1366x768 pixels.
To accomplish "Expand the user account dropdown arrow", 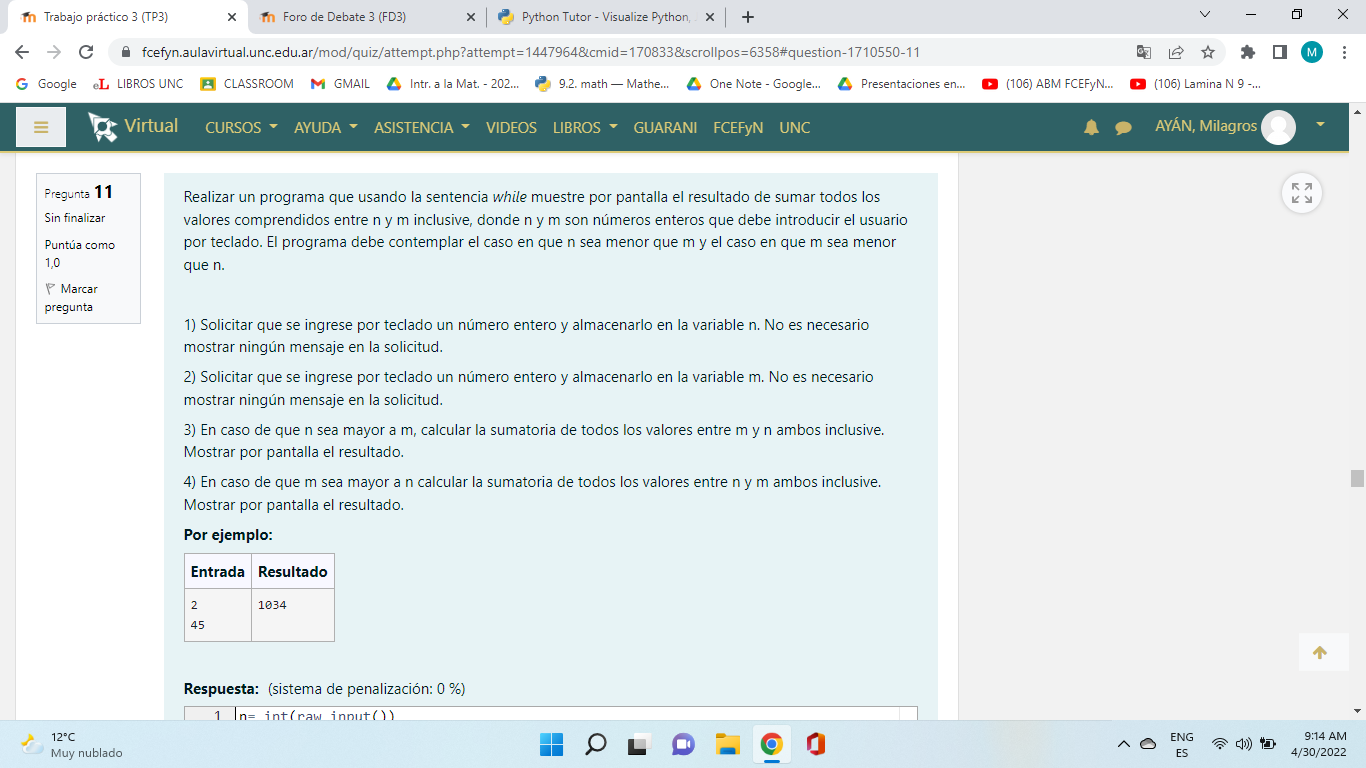I will tap(1320, 125).
